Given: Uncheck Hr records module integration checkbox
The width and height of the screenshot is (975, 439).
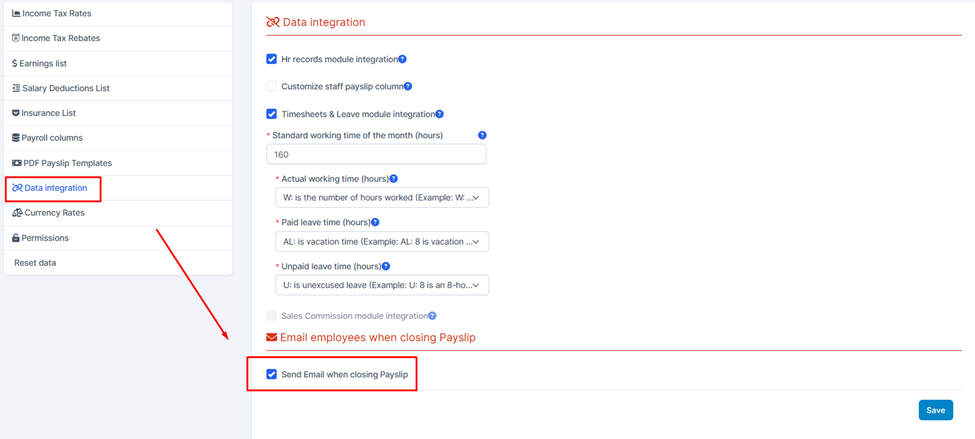Looking at the screenshot, I should 271,59.
